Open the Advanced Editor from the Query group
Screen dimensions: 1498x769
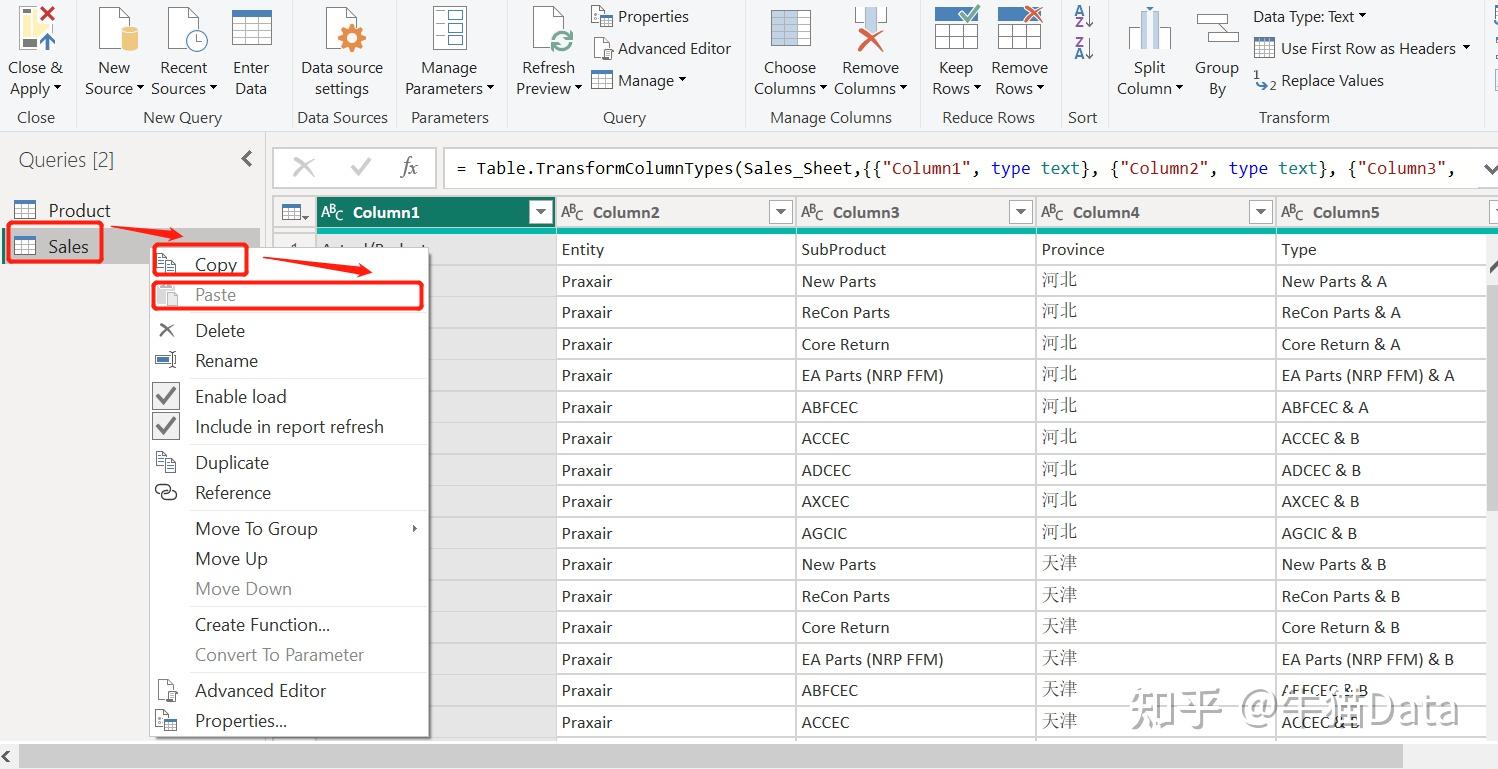[663, 48]
